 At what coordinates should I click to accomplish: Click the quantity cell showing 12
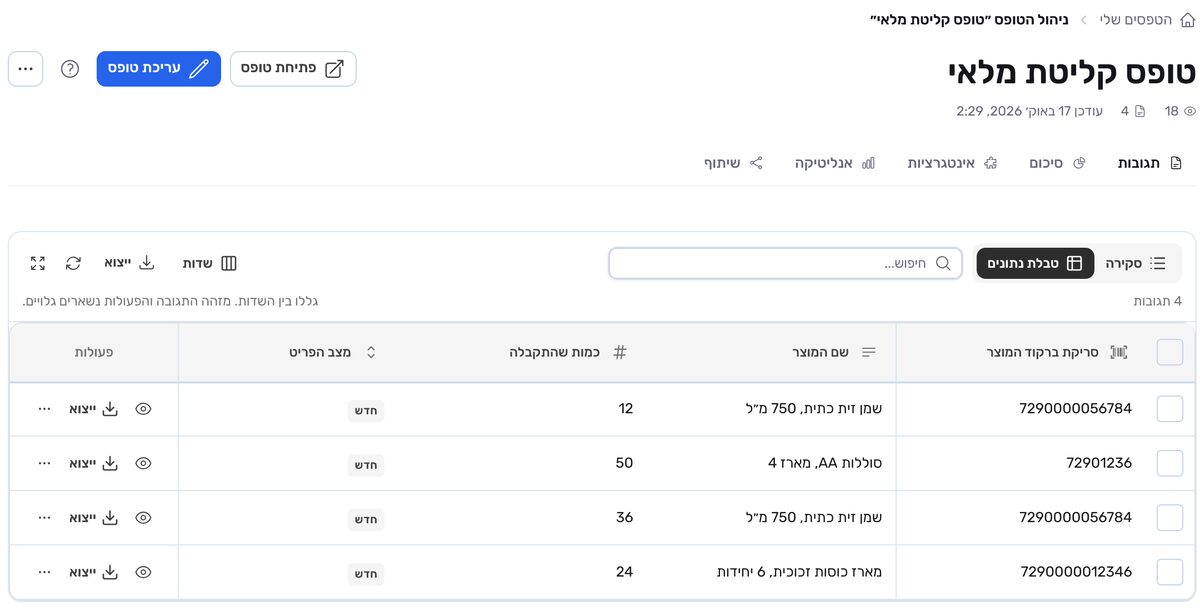coord(626,409)
